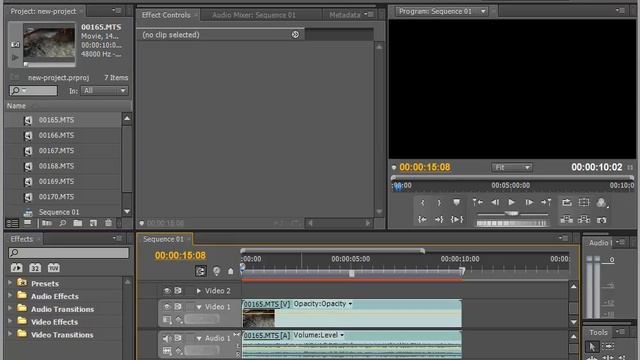
Task: Click the Set Encore Chapter Marker icon
Action: click(216, 271)
